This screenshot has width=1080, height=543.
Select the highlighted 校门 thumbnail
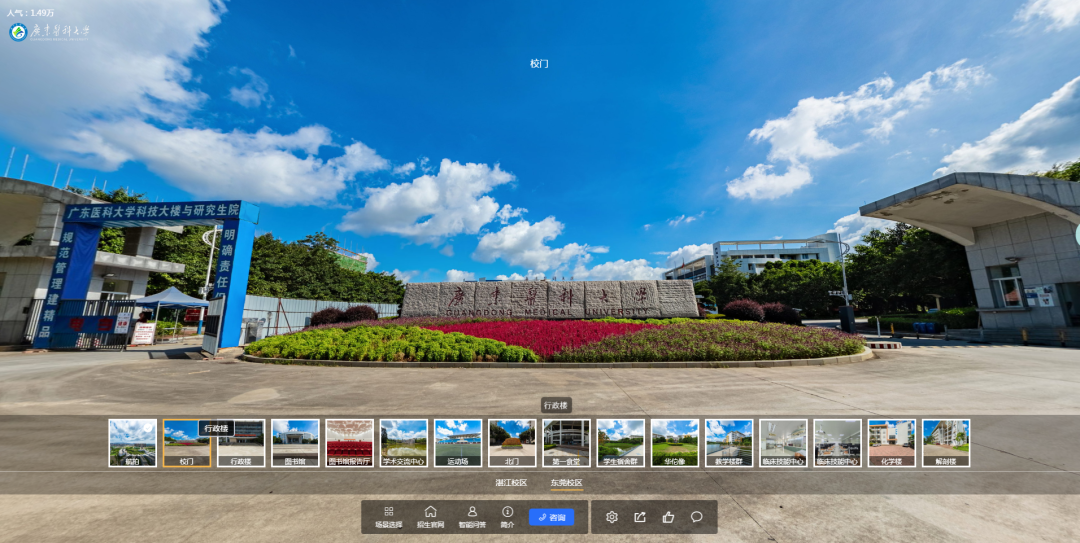[x=187, y=443]
